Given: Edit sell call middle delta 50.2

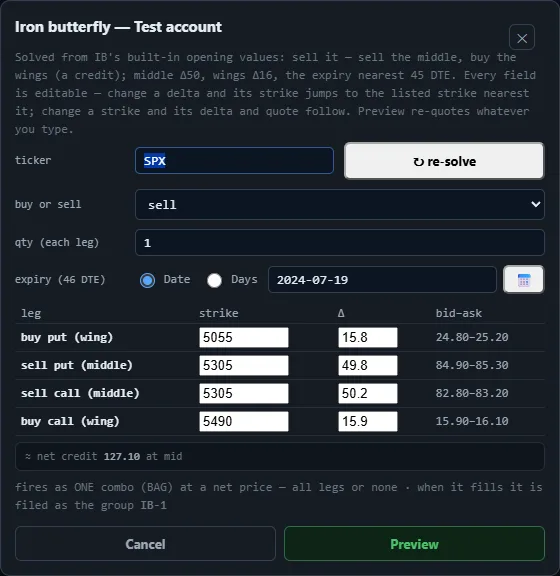Looking at the screenshot, I should [368, 393].
